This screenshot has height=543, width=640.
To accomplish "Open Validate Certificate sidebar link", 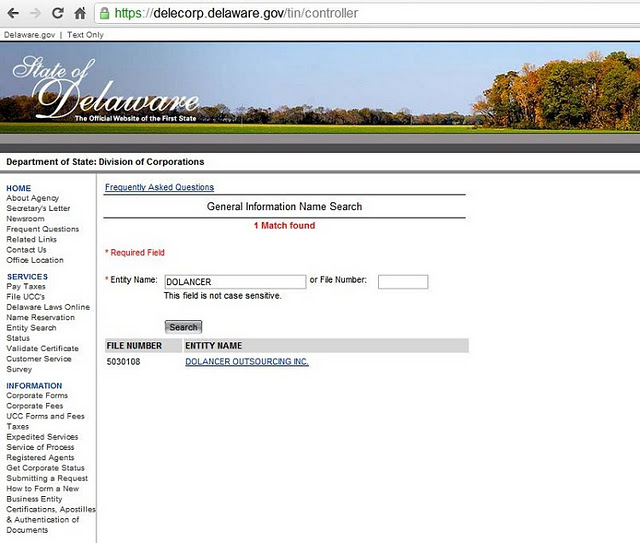I will [42, 348].
